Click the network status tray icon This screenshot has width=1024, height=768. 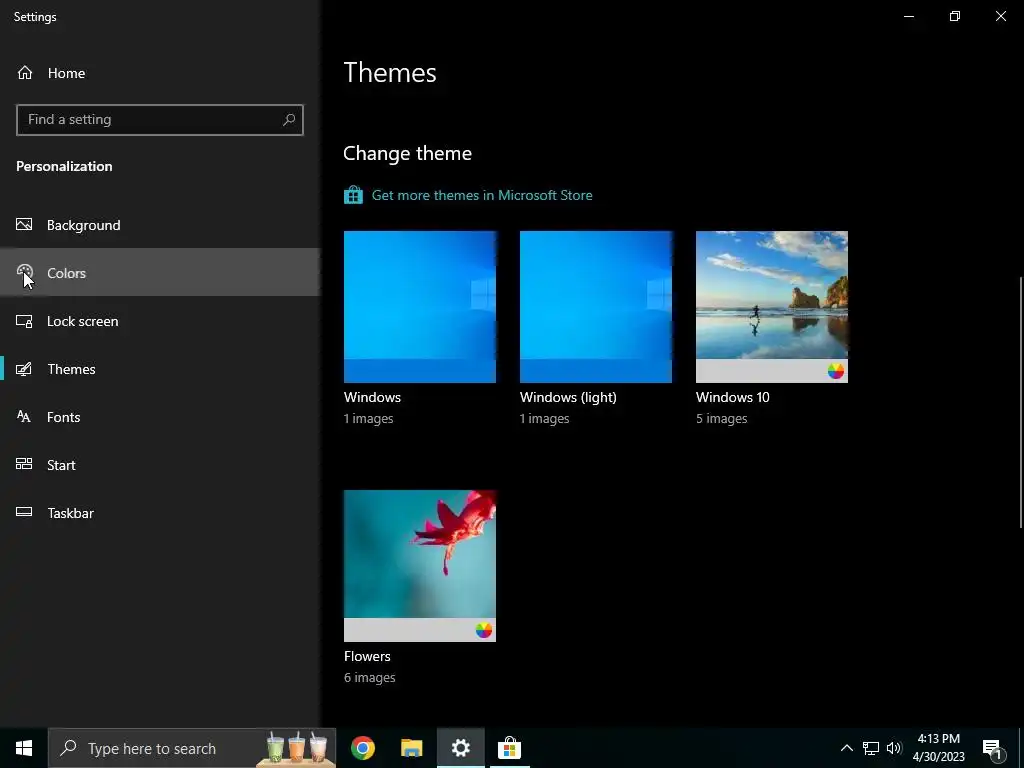pos(871,748)
